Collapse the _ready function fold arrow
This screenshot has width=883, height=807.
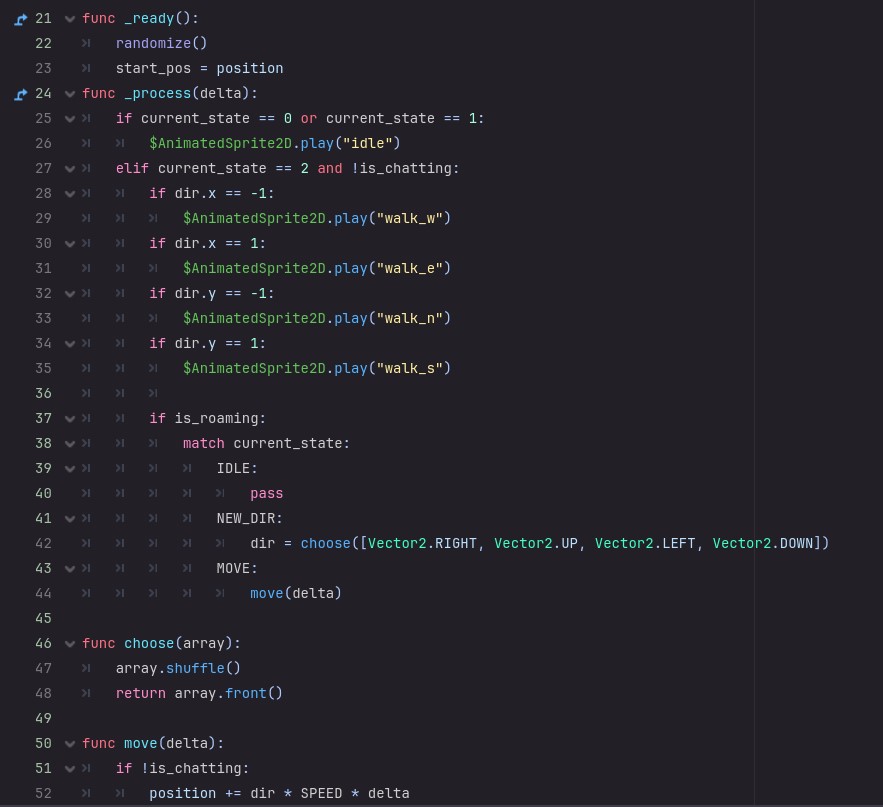[70, 19]
